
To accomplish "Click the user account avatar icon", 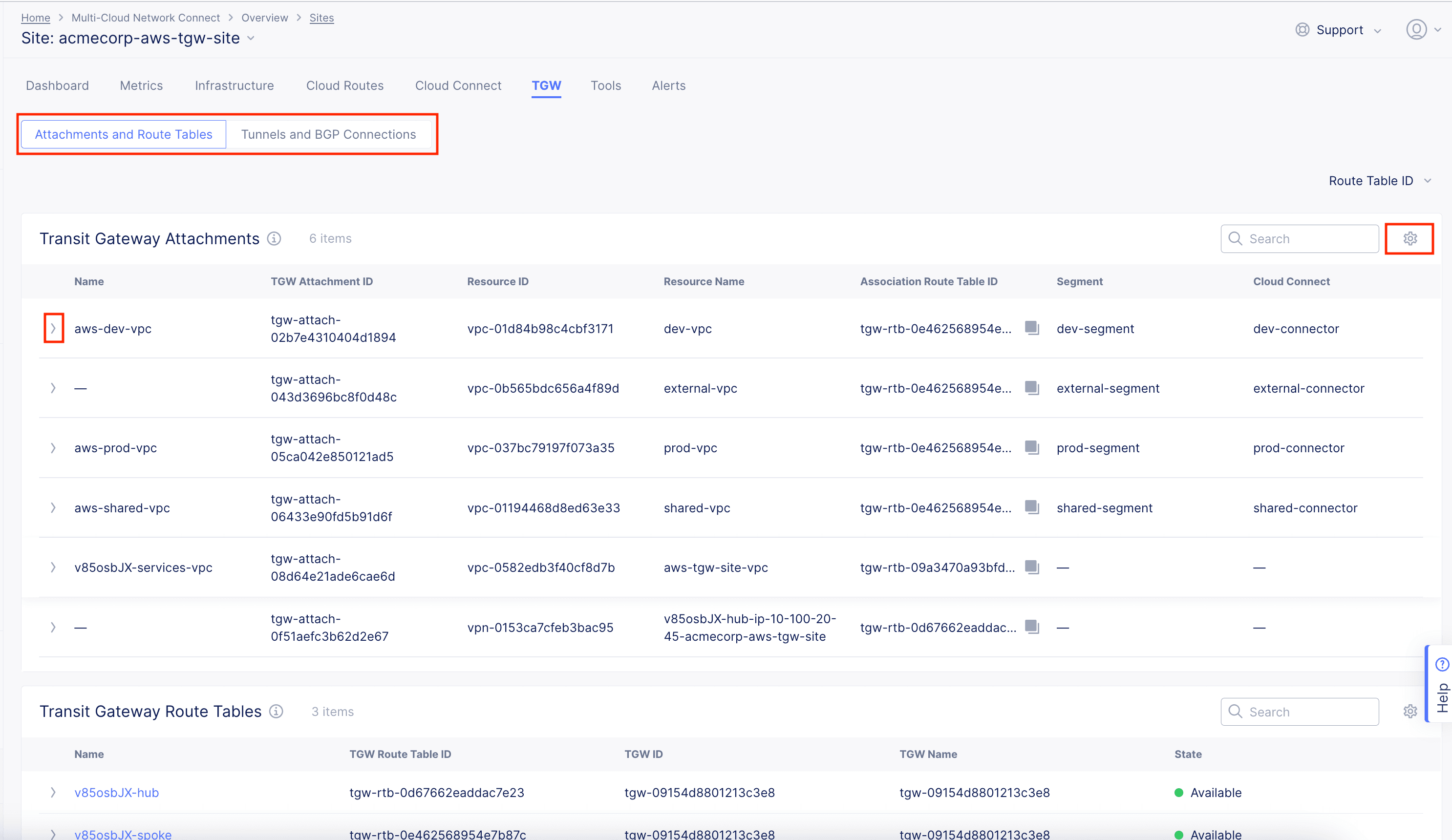I will click(x=1416, y=30).
